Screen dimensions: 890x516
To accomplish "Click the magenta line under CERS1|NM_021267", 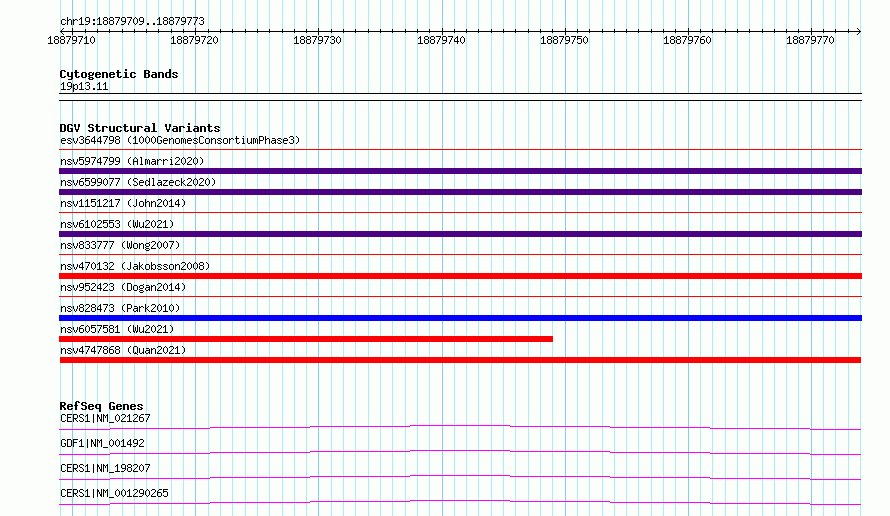I will point(460,427).
